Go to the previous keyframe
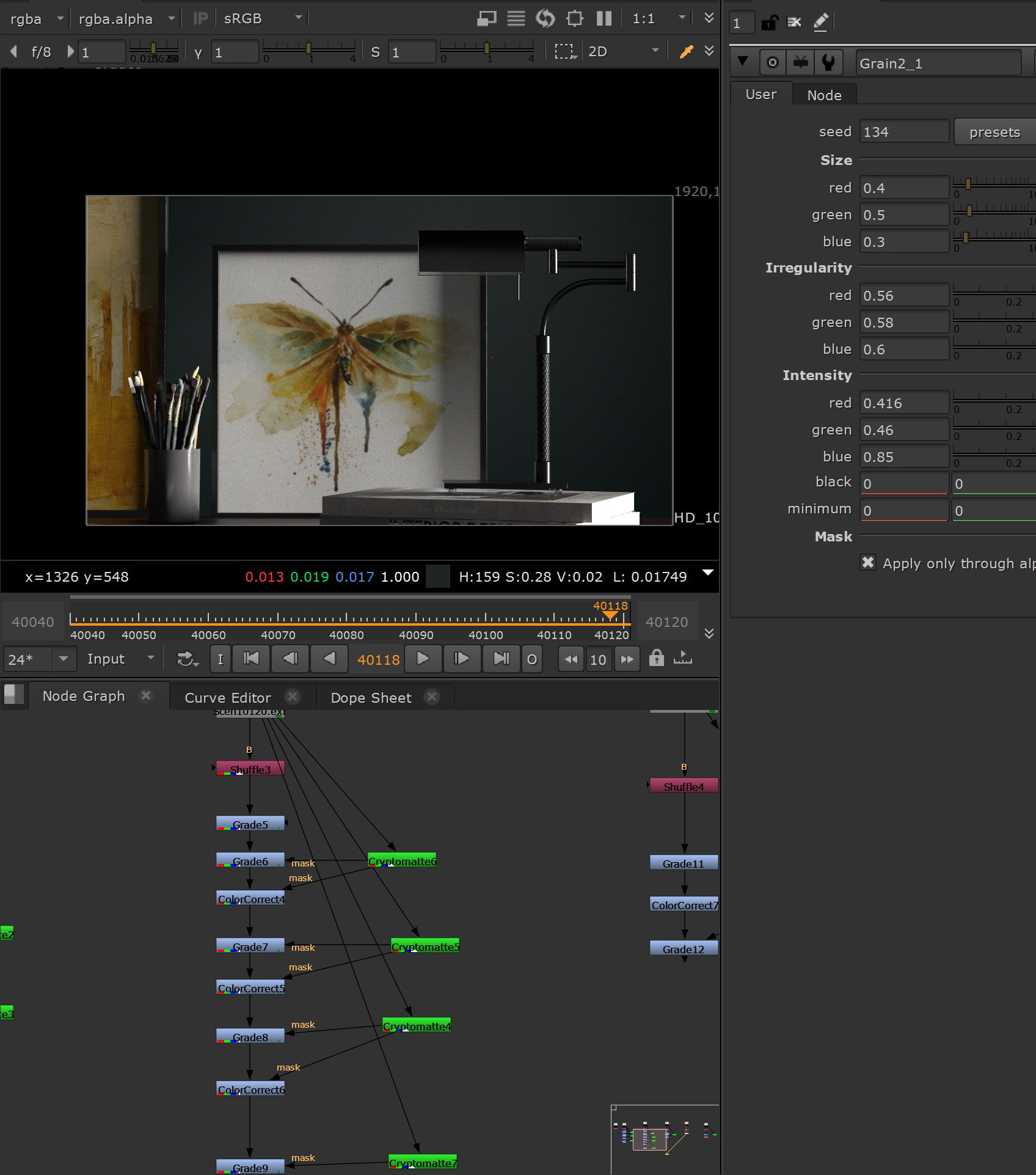 [x=290, y=659]
